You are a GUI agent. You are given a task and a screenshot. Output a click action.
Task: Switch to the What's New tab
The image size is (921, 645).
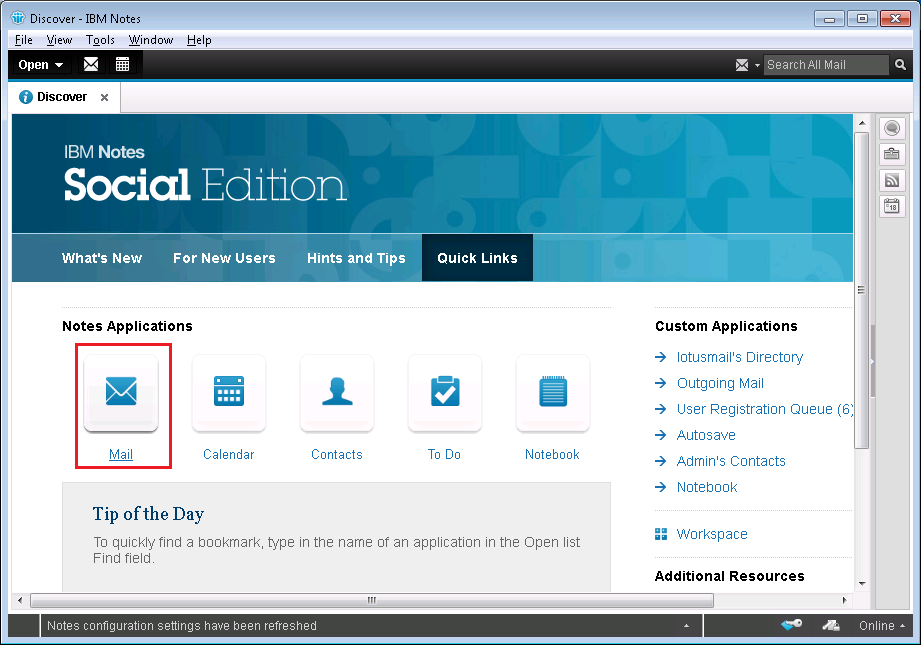point(102,258)
